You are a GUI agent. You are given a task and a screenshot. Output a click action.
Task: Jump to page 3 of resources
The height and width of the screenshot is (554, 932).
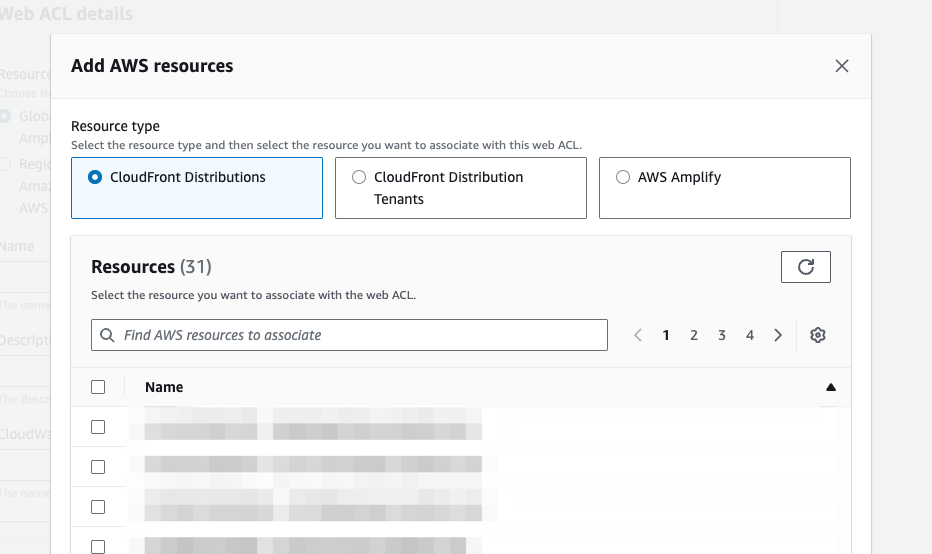click(722, 335)
